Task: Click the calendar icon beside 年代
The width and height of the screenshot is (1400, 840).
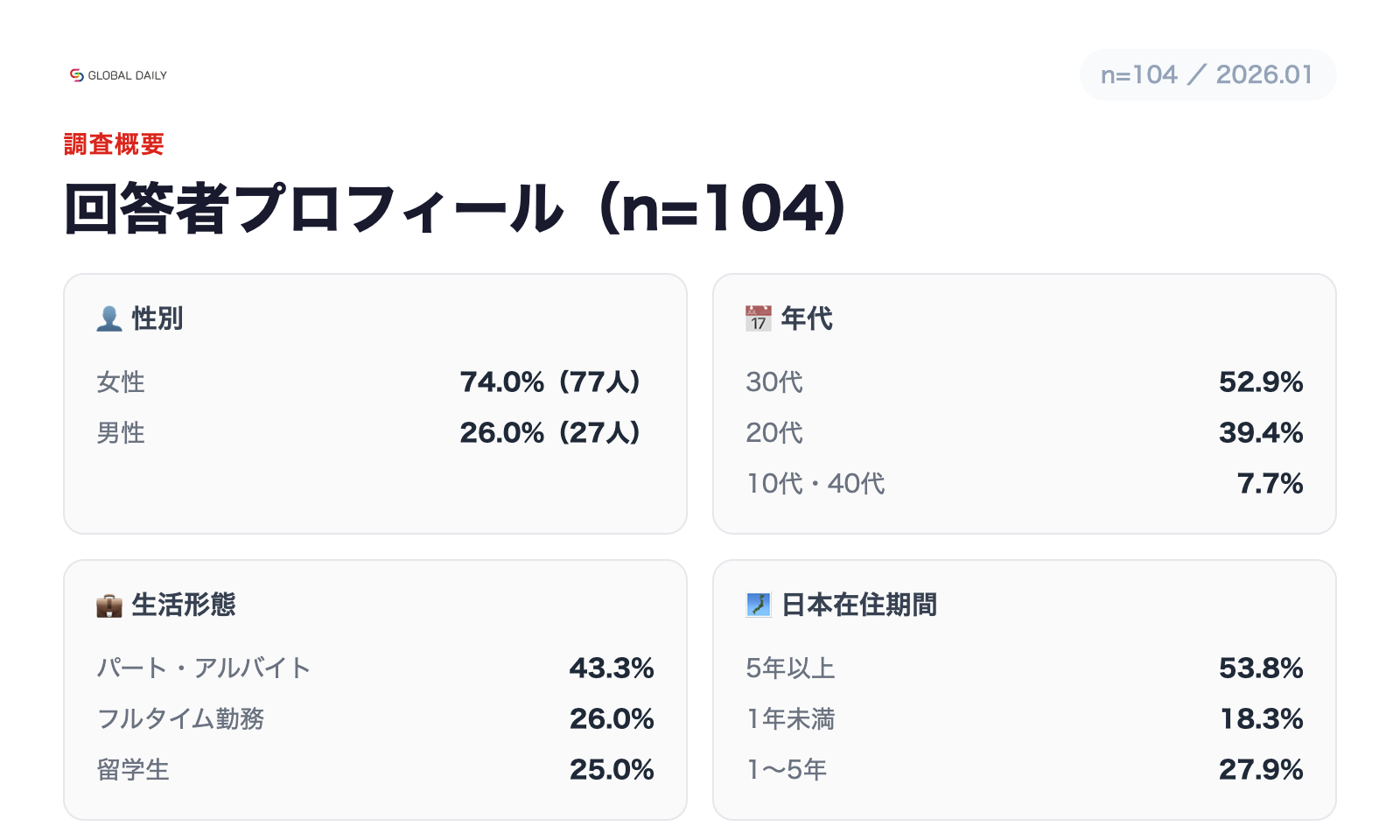Action: click(759, 318)
